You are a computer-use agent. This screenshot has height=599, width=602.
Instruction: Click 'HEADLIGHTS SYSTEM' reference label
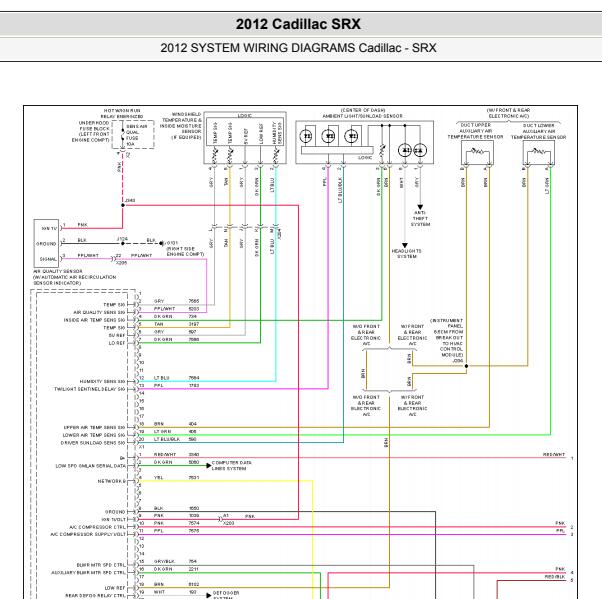tap(406, 253)
